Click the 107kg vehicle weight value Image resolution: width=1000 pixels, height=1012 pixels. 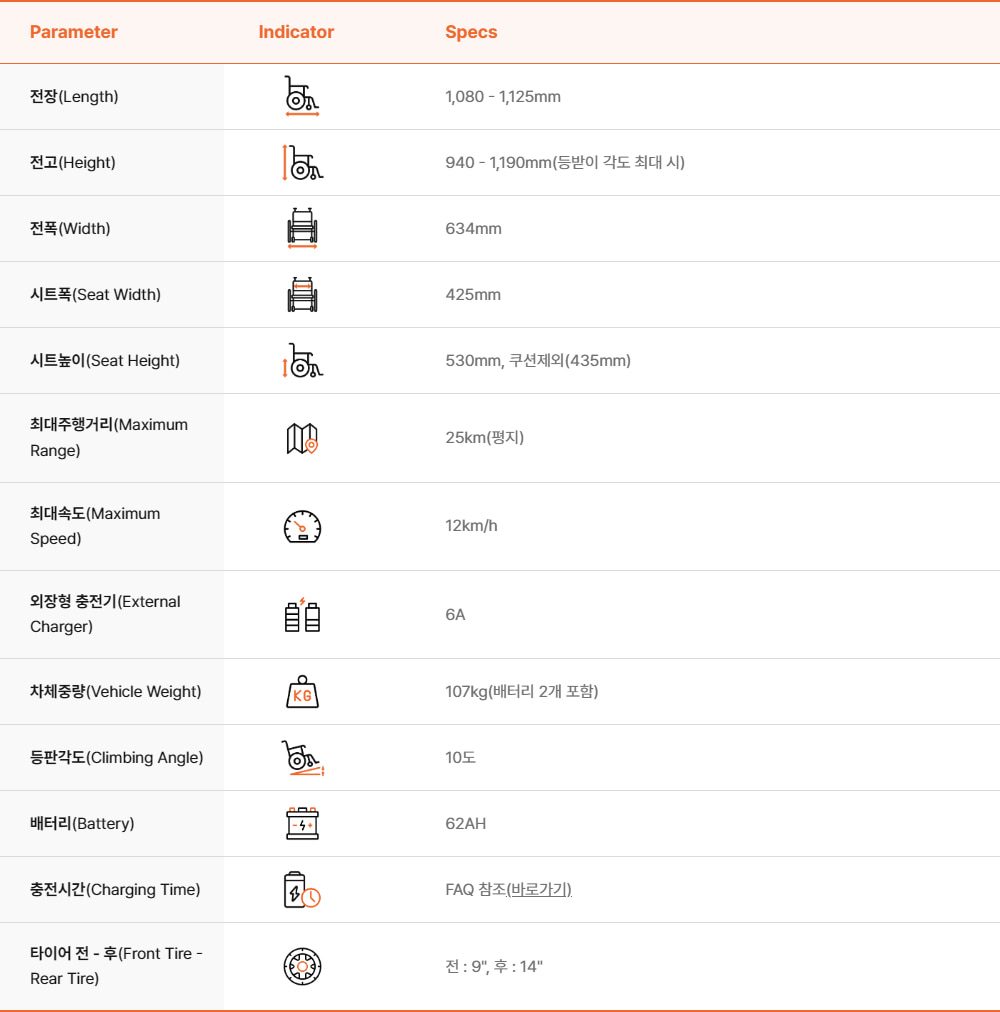(522, 691)
